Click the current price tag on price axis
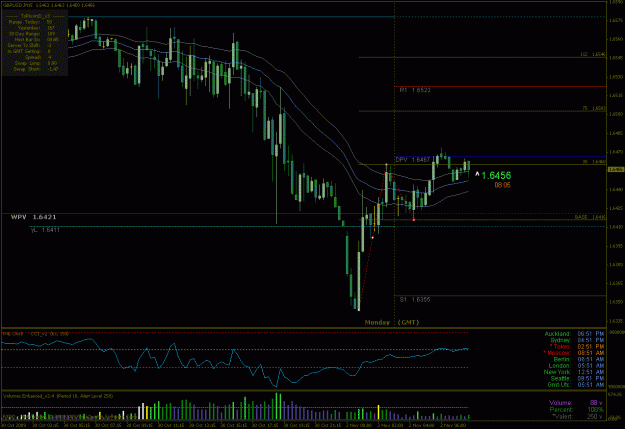The image size is (625, 429). [x=616, y=169]
